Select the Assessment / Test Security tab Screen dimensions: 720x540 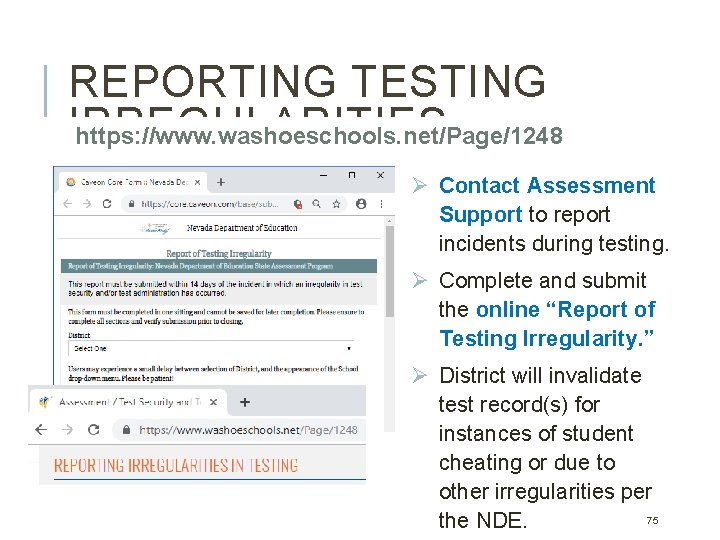pos(129,402)
